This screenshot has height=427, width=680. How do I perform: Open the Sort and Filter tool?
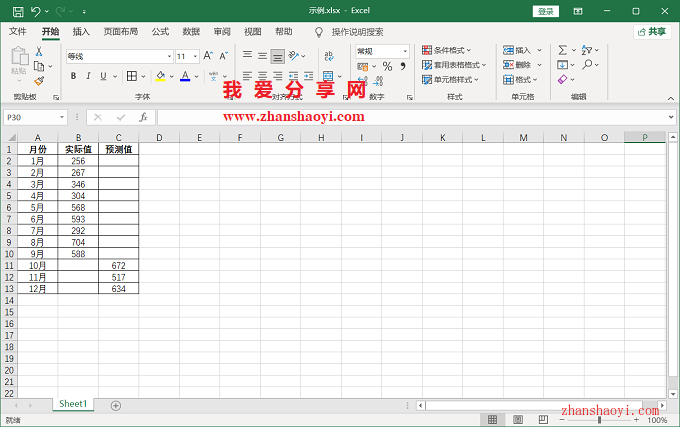587,50
